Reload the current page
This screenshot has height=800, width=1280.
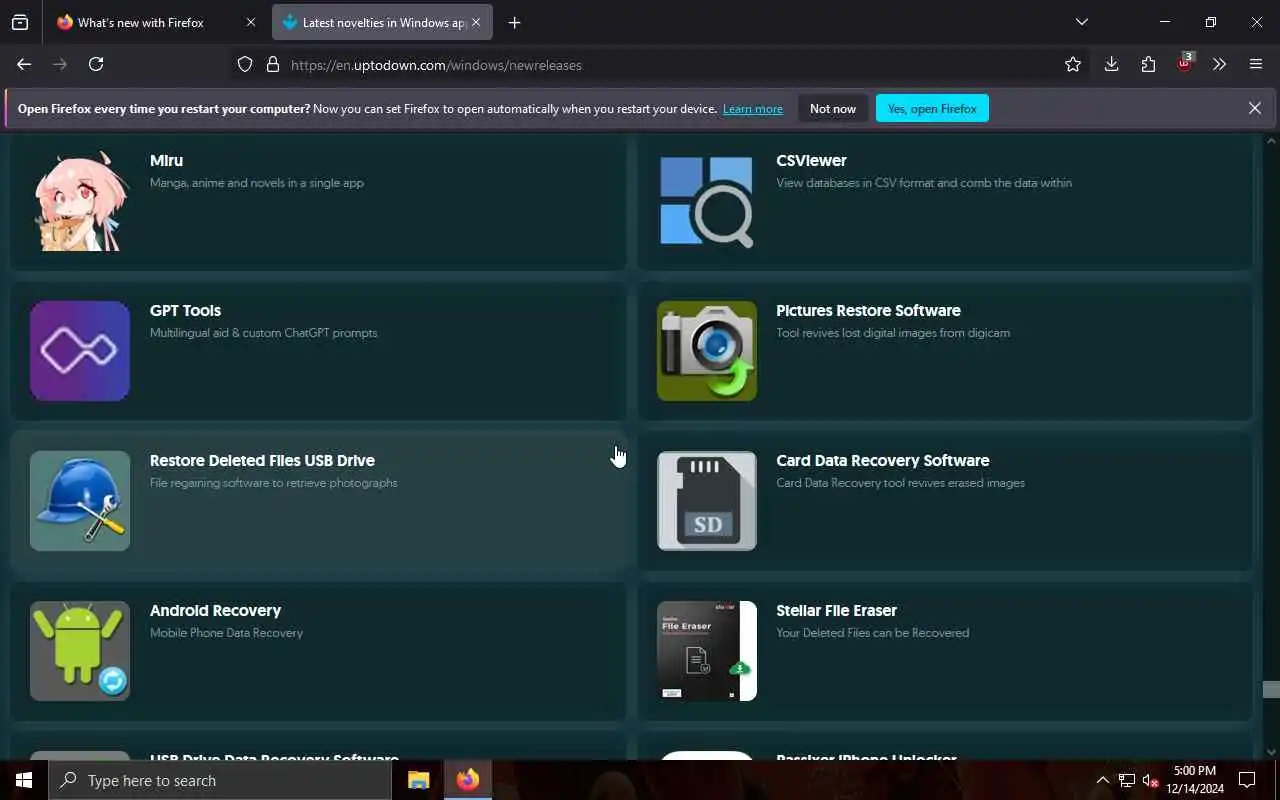[x=96, y=64]
